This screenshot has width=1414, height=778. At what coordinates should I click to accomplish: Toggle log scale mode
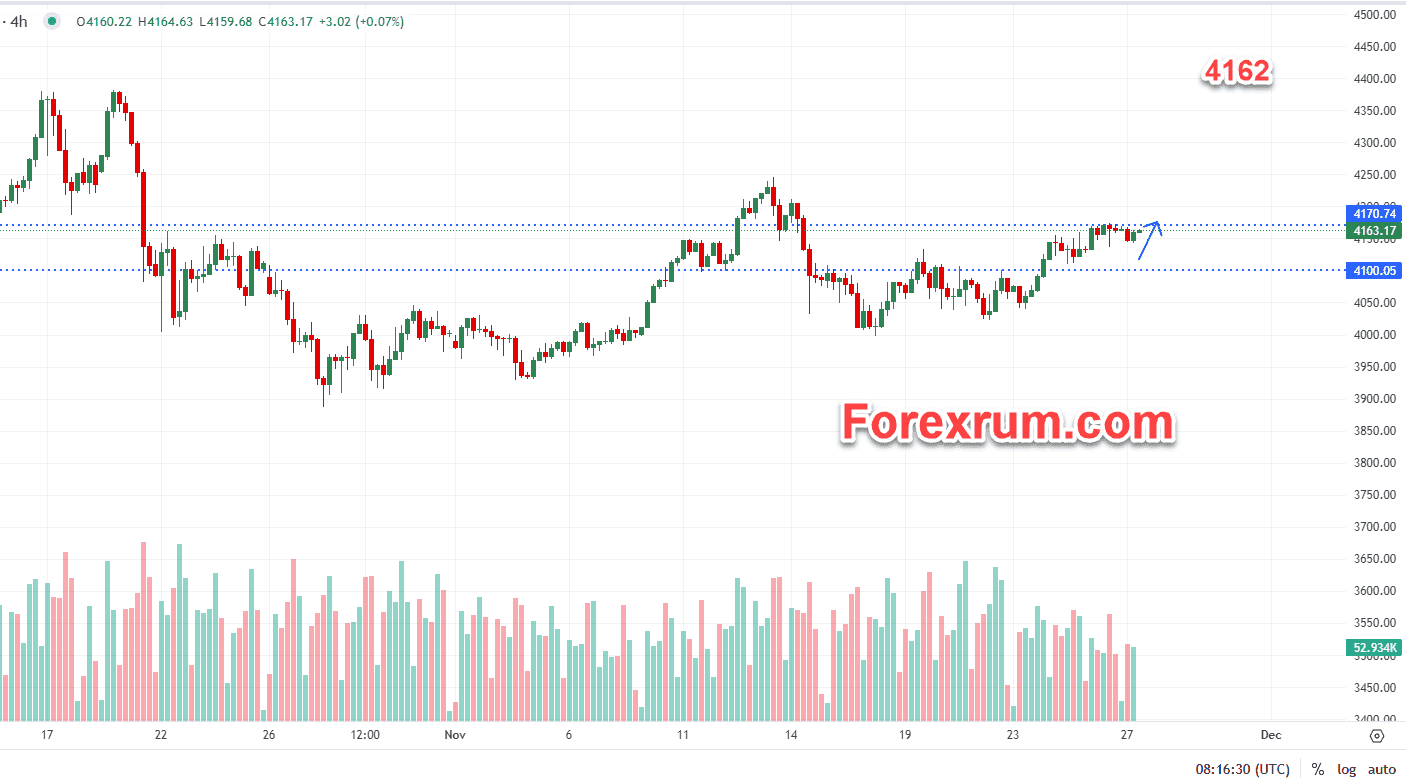point(1346,769)
